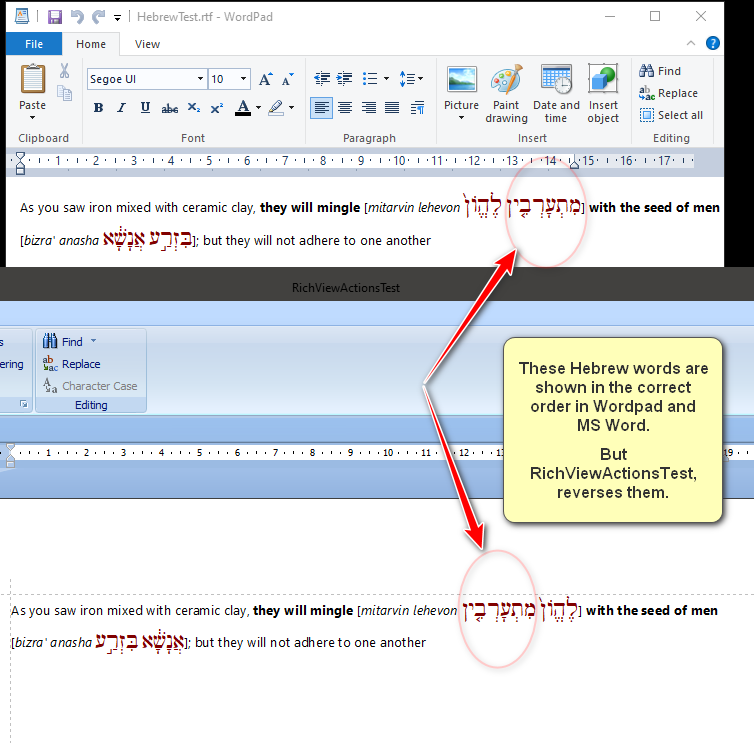The width and height of the screenshot is (754, 743).
Task: Click the Insert object icon
Action: tap(603, 94)
